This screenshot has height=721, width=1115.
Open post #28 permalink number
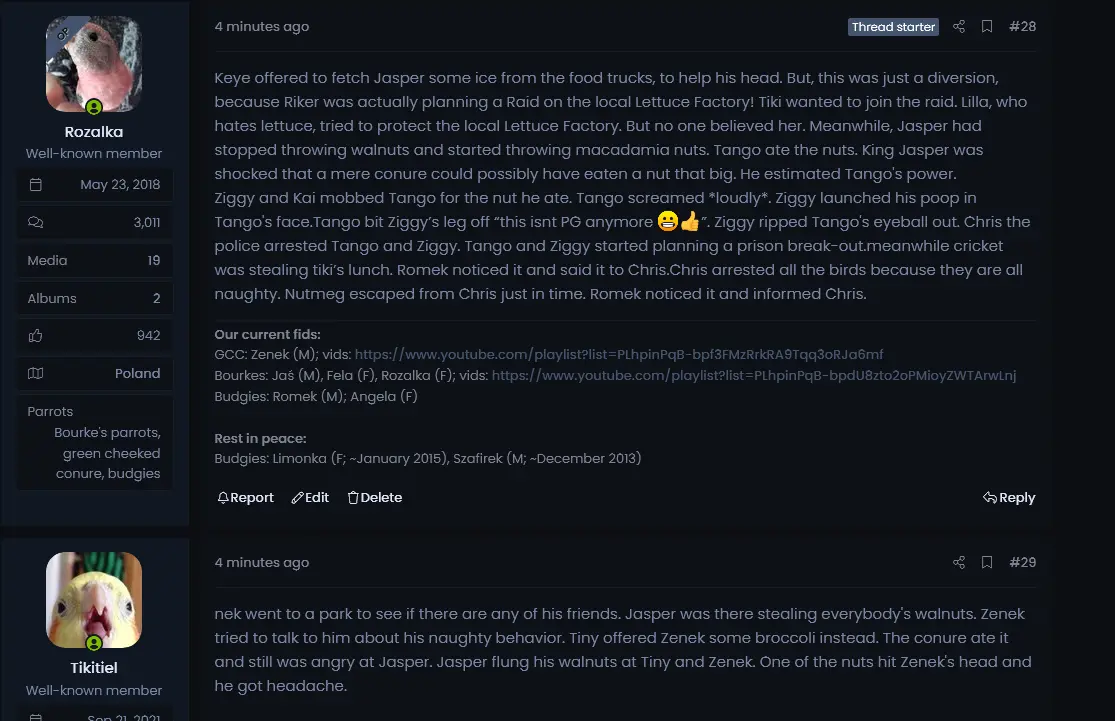(1022, 27)
